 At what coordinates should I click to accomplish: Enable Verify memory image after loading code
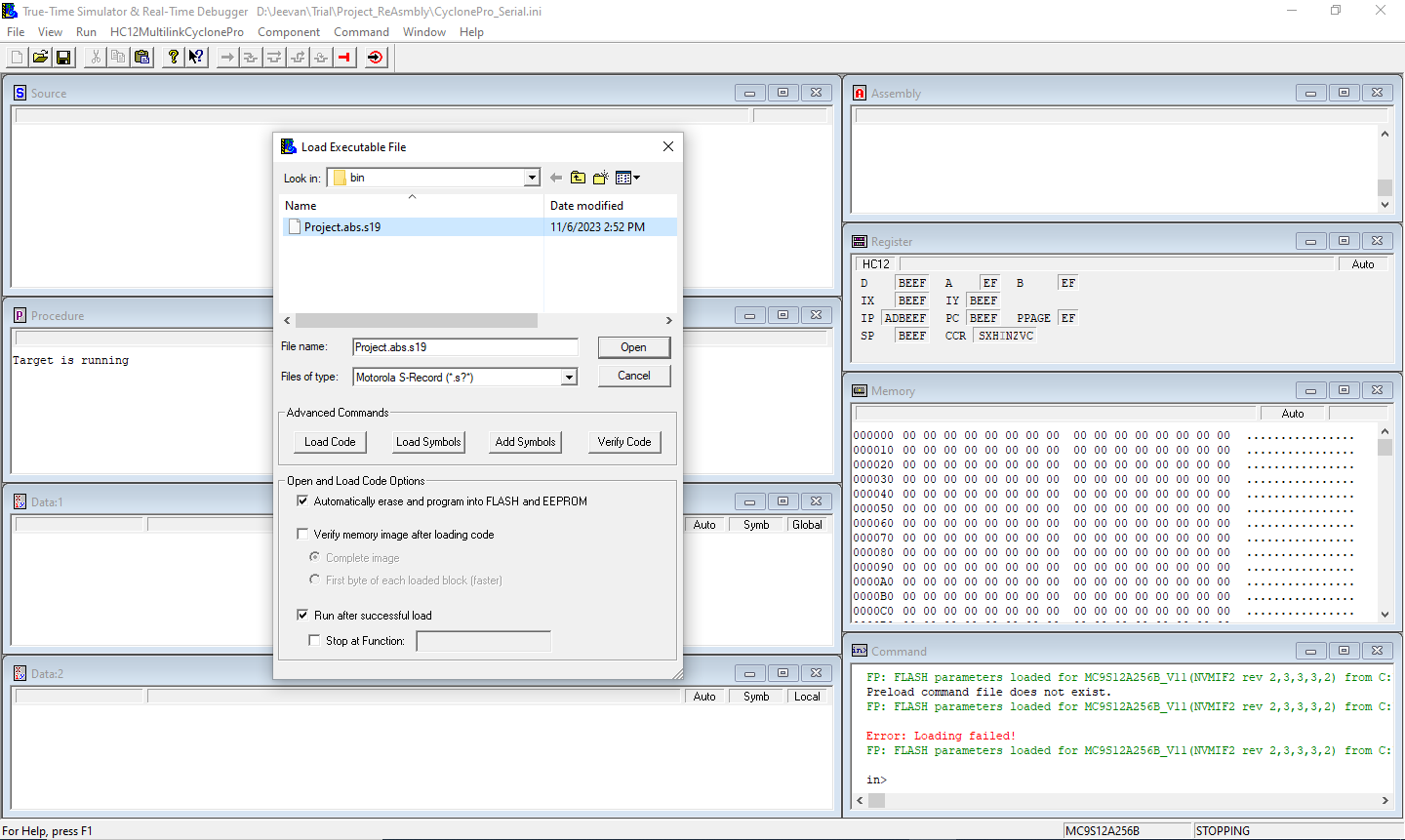click(x=303, y=534)
